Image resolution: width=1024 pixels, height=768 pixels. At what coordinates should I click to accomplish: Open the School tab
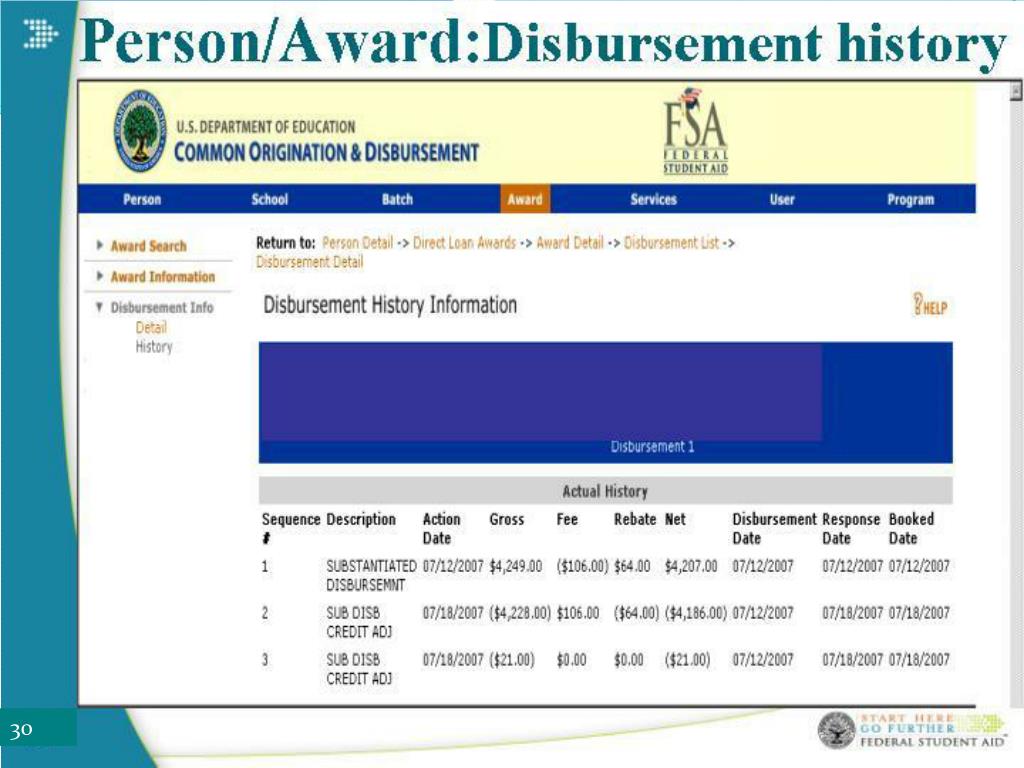coord(270,199)
